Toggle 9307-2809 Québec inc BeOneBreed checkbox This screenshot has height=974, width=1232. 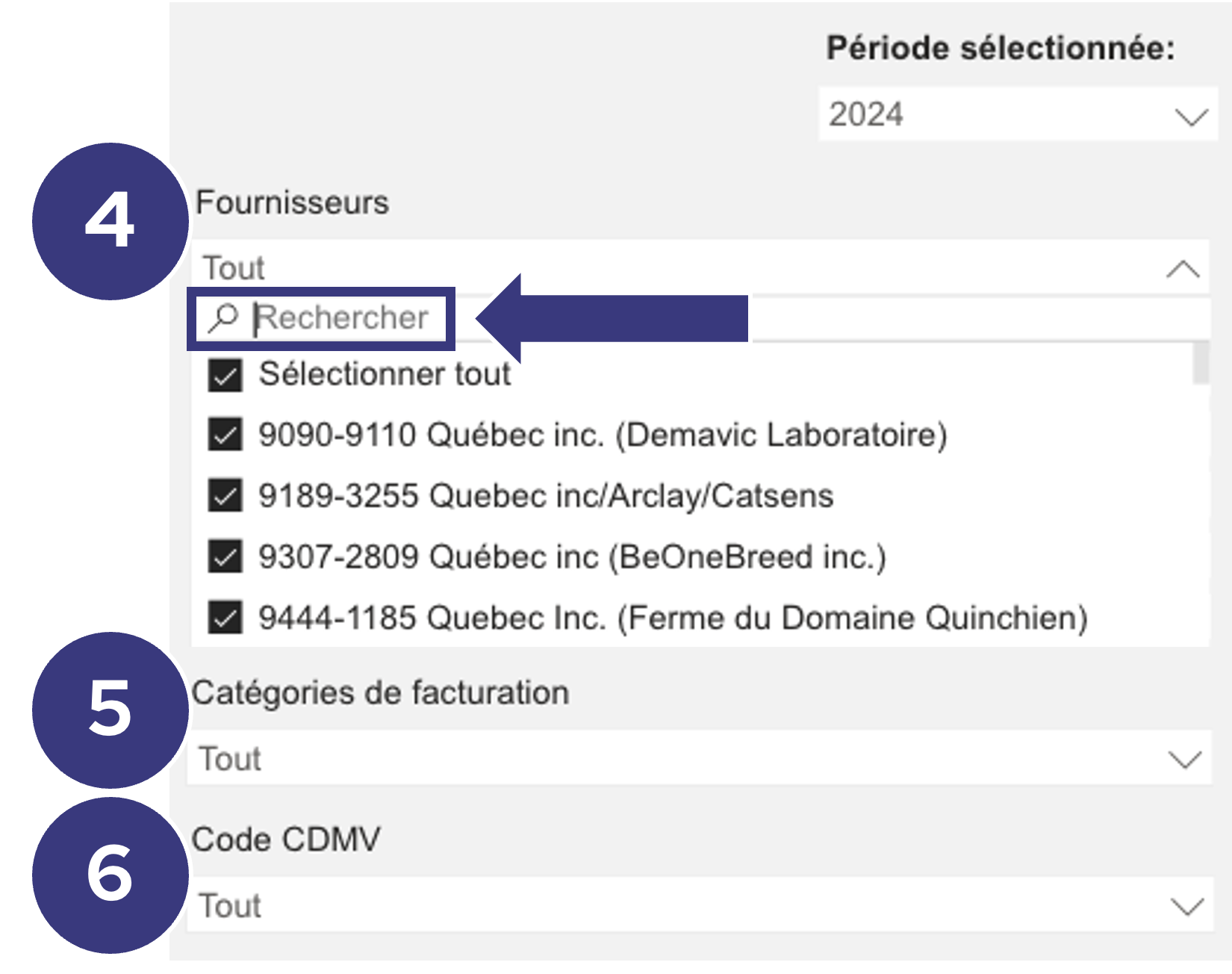tap(225, 557)
